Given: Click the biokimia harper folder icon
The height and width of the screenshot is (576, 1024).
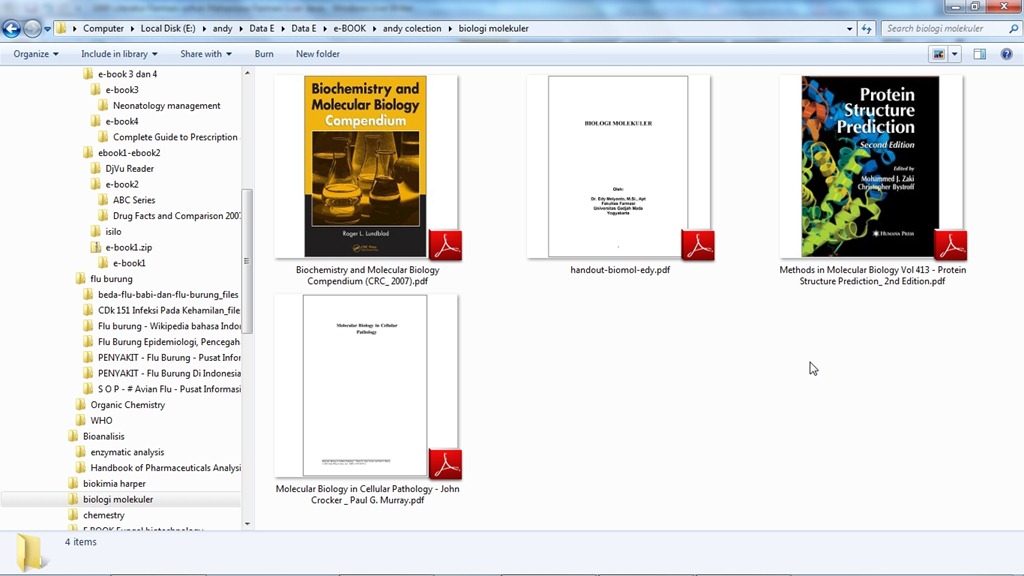Looking at the screenshot, I should click(73, 483).
